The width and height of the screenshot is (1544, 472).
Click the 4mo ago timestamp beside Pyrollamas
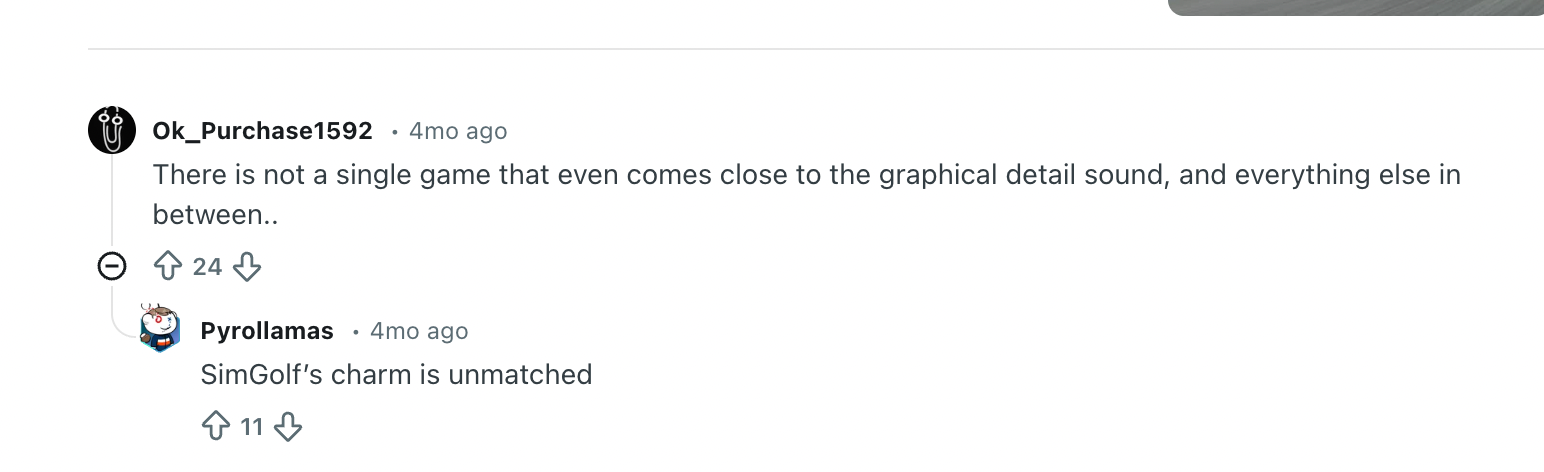click(x=418, y=331)
